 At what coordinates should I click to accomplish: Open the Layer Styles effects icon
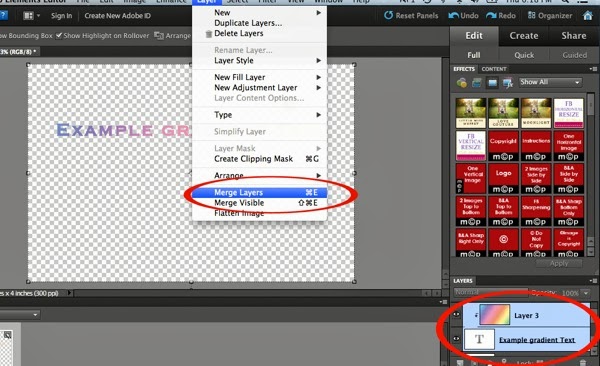[477, 82]
